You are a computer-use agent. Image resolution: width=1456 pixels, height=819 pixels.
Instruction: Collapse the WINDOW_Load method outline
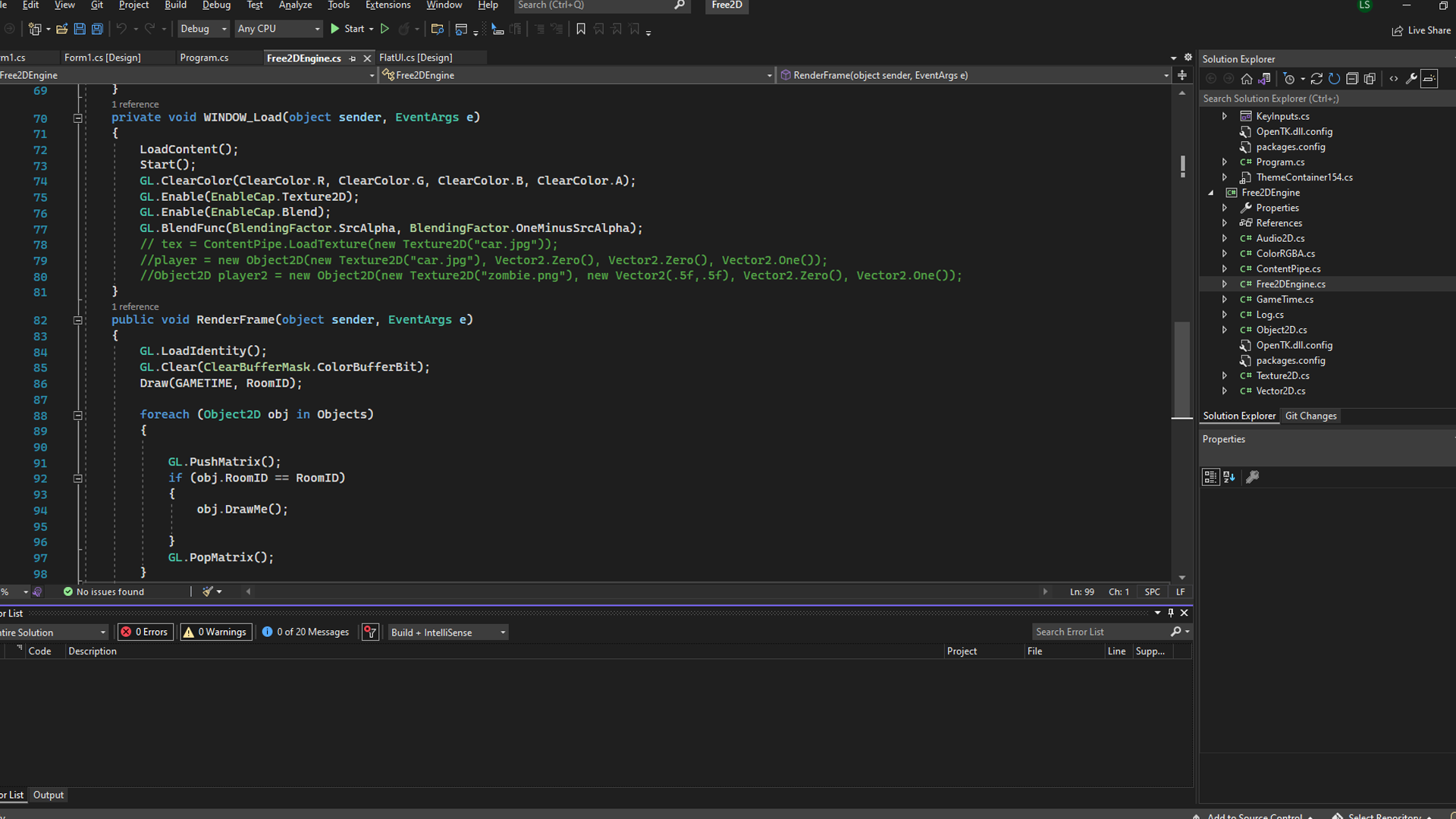pos(77,118)
